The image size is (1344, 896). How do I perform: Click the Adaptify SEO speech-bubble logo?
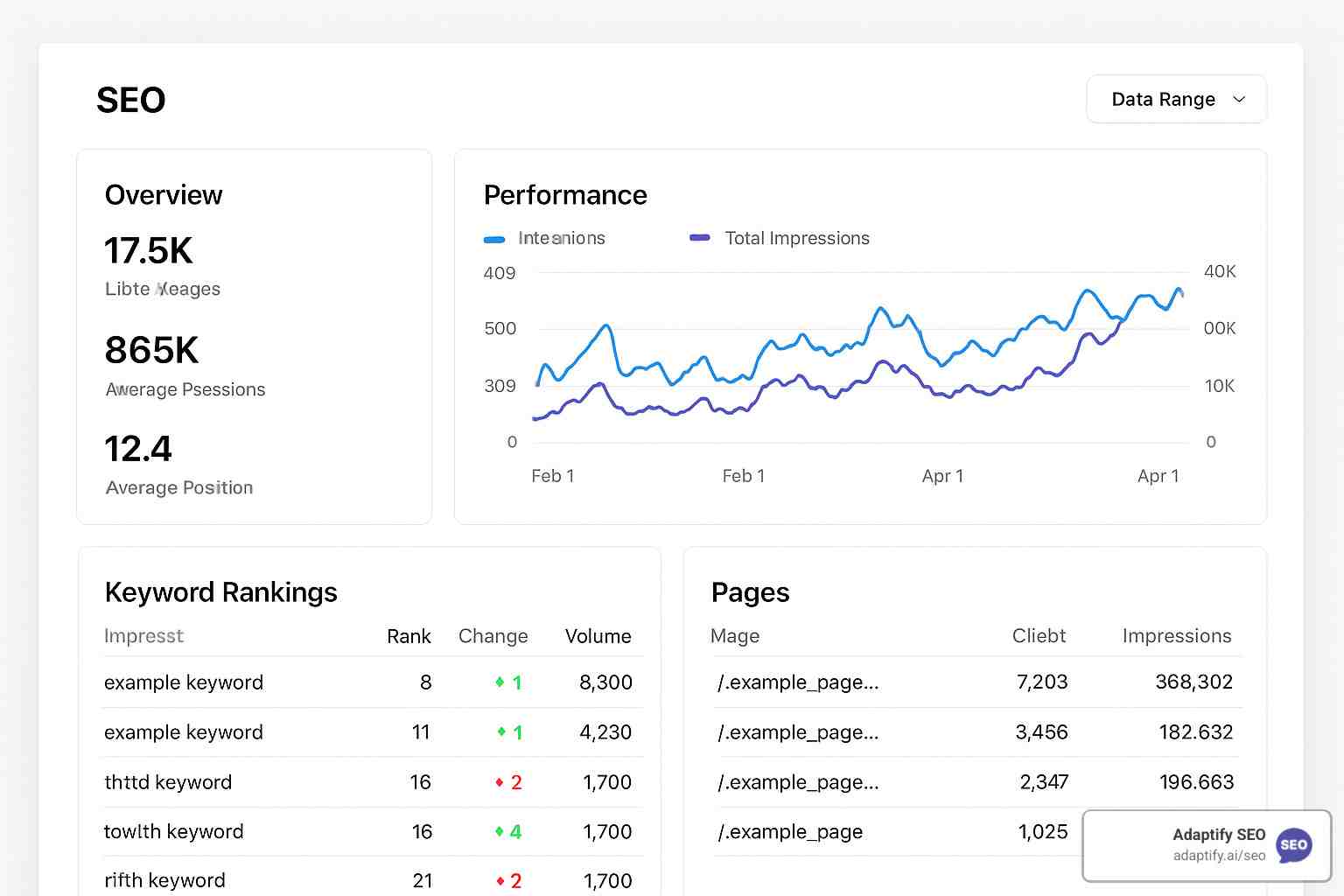pyautogui.click(x=1296, y=845)
